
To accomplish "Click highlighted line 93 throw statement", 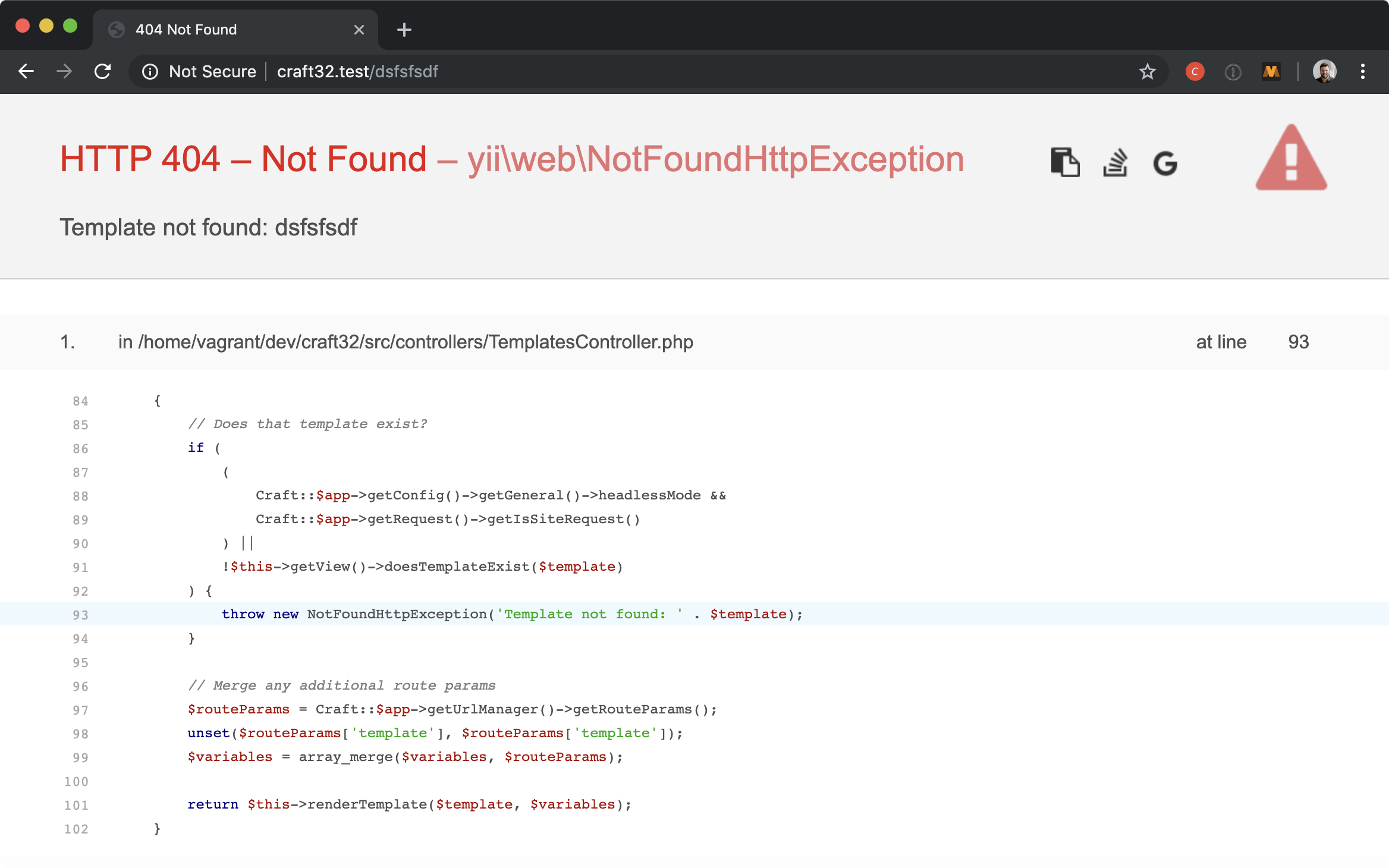I will 513,614.
